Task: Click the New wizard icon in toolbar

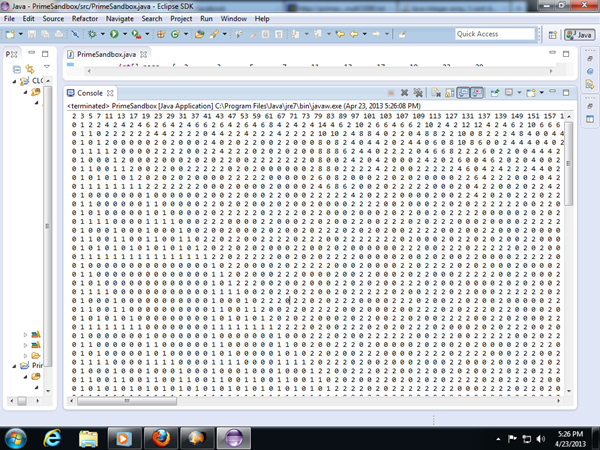Action: click(x=10, y=34)
